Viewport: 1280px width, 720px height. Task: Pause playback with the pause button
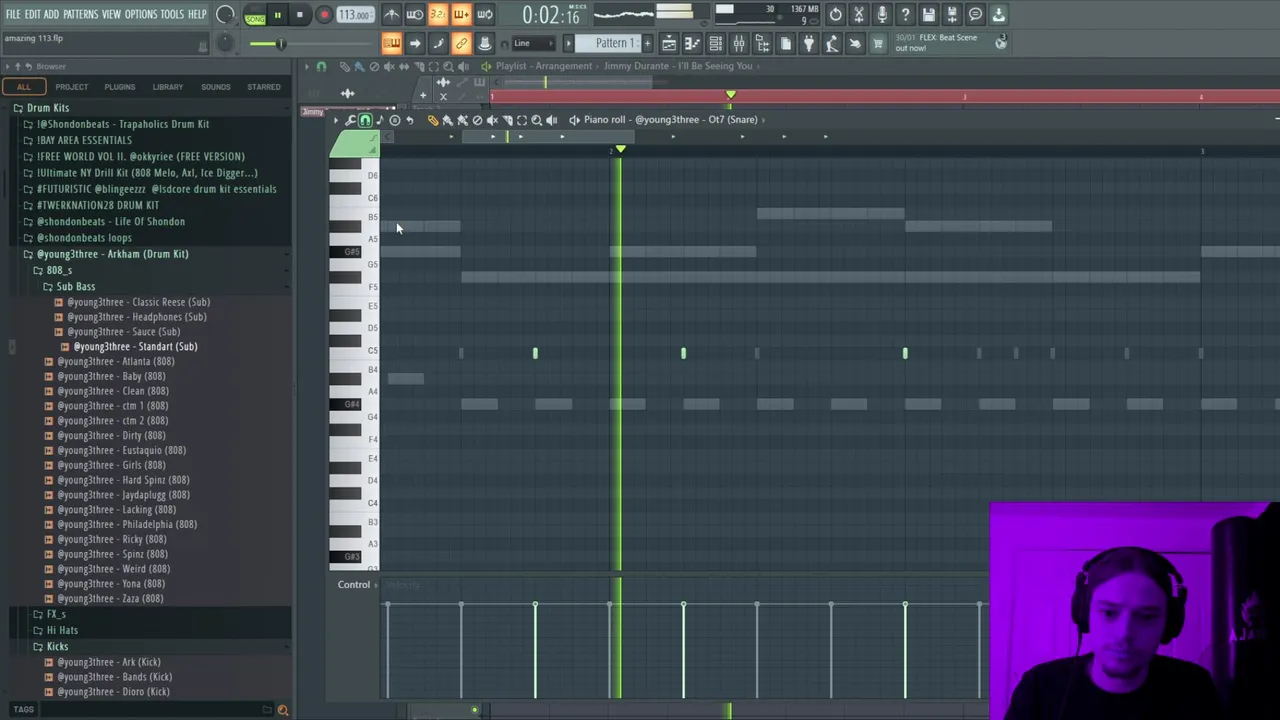point(277,15)
